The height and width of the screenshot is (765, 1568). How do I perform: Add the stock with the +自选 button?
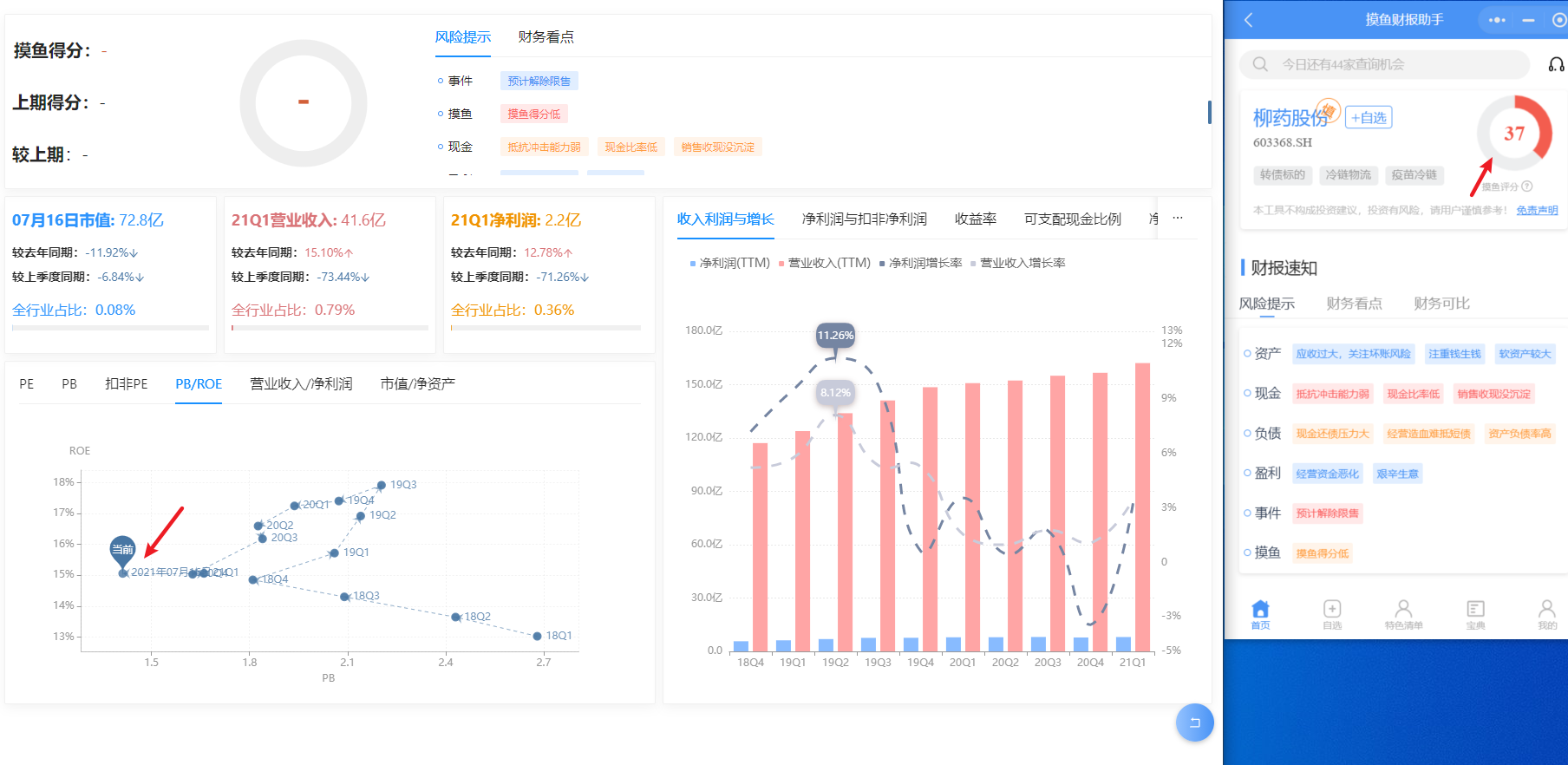(x=1369, y=117)
